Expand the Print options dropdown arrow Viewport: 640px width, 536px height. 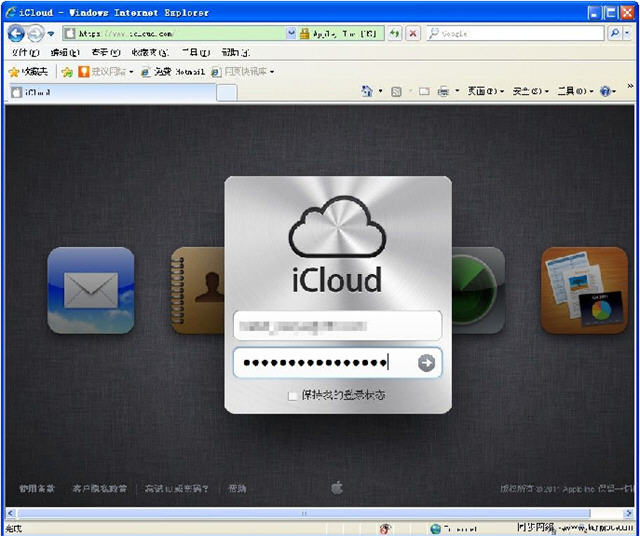[457, 91]
